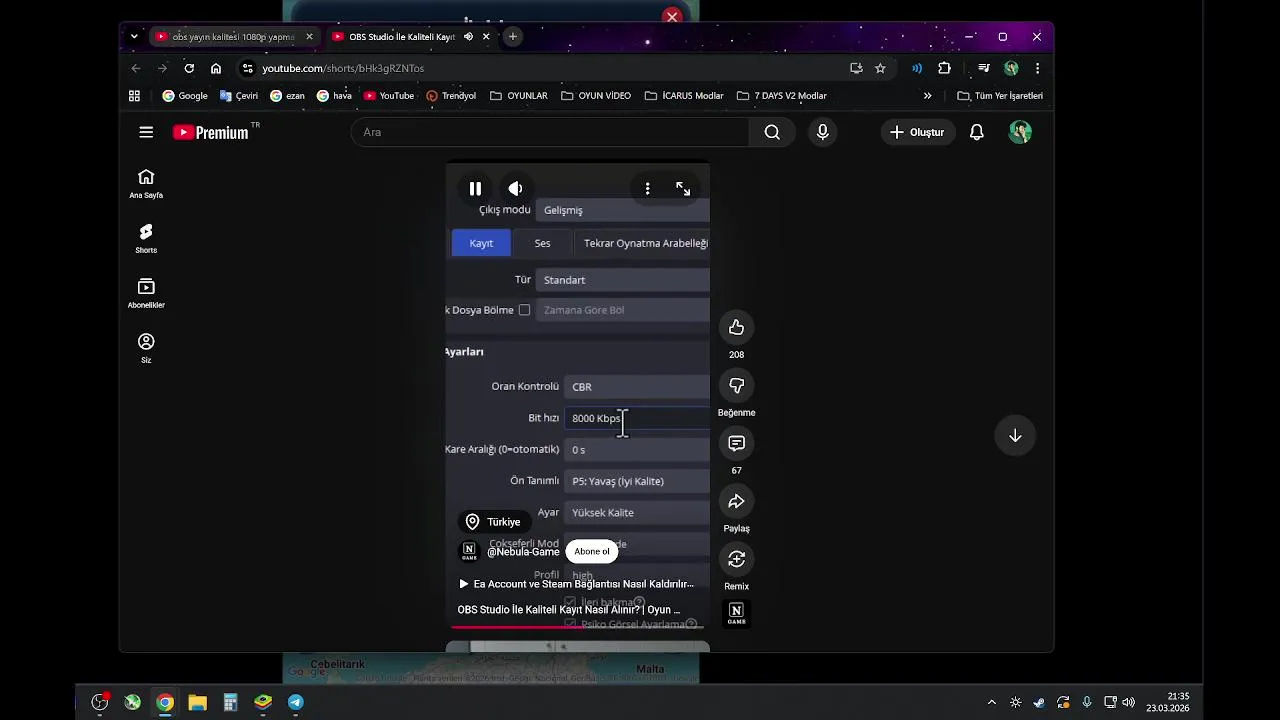1280x720 pixels.
Task: Show hidden bookmarks with double chevron
Action: pos(927,96)
